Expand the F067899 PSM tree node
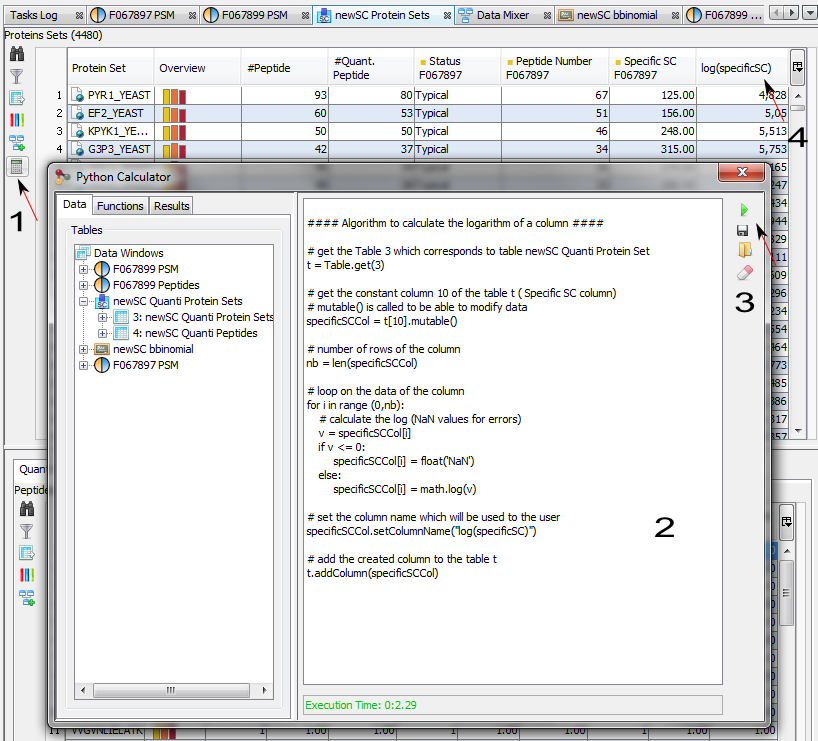The image size is (818, 741). point(84,269)
